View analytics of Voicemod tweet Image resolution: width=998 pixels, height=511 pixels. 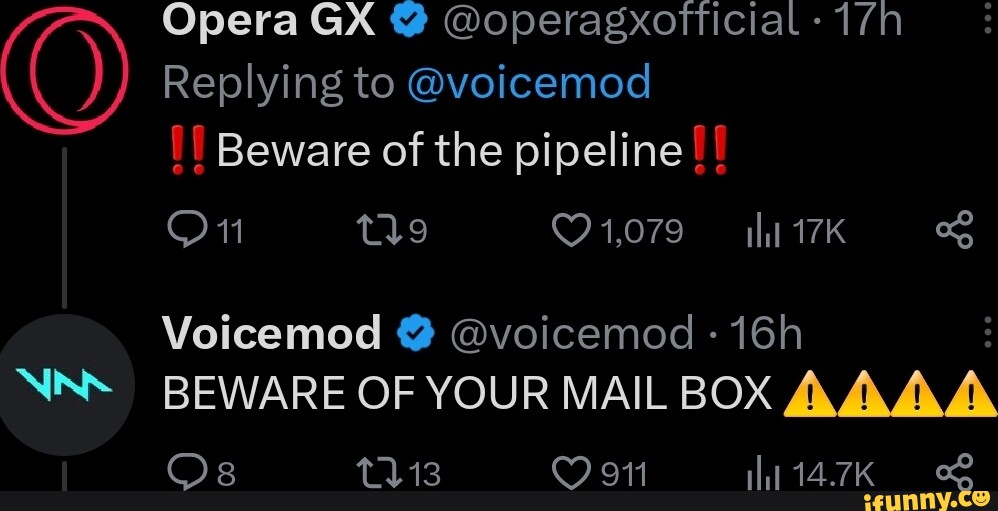pyautogui.click(x=761, y=470)
